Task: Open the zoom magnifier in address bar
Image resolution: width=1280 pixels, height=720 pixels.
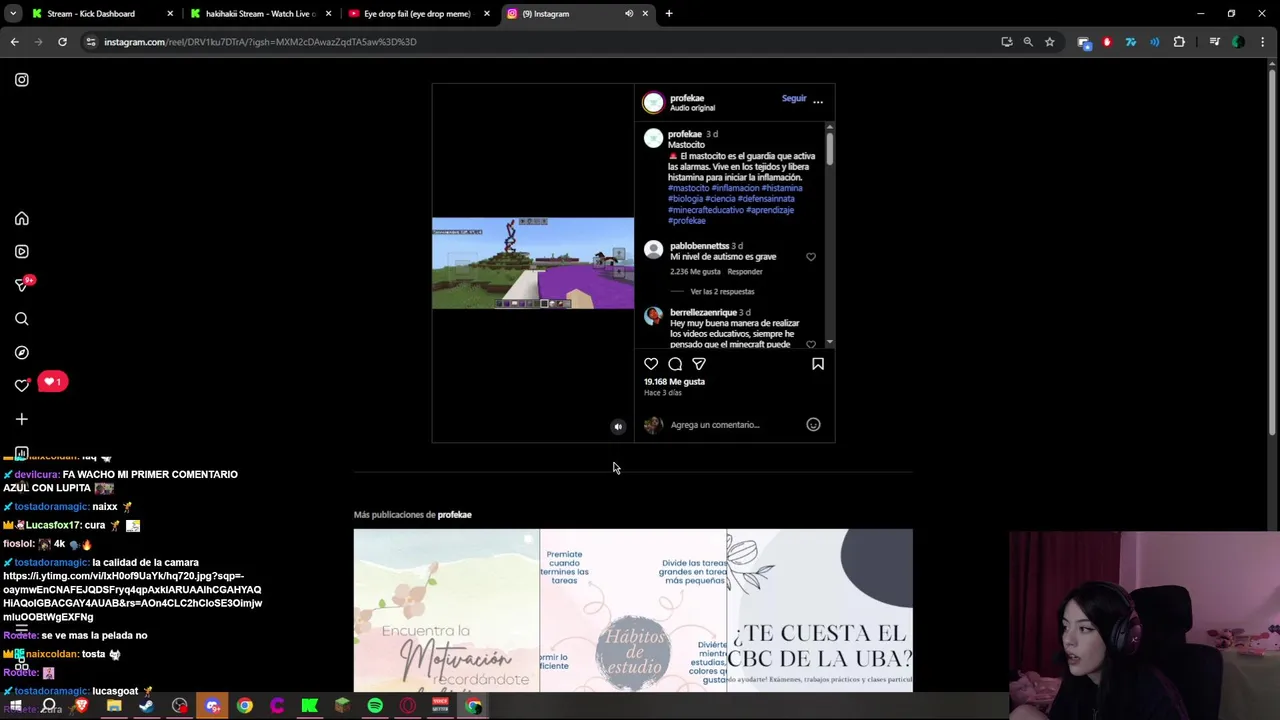Action: (x=1028, y=42)
